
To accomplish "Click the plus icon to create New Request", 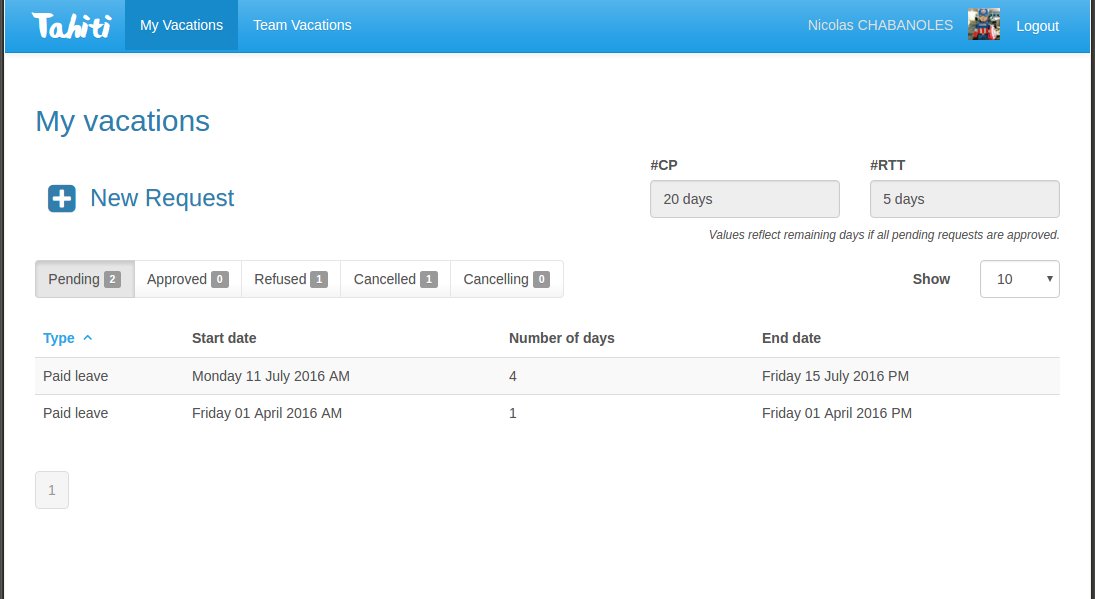I will pyautogui.click(x=61, y=198).
